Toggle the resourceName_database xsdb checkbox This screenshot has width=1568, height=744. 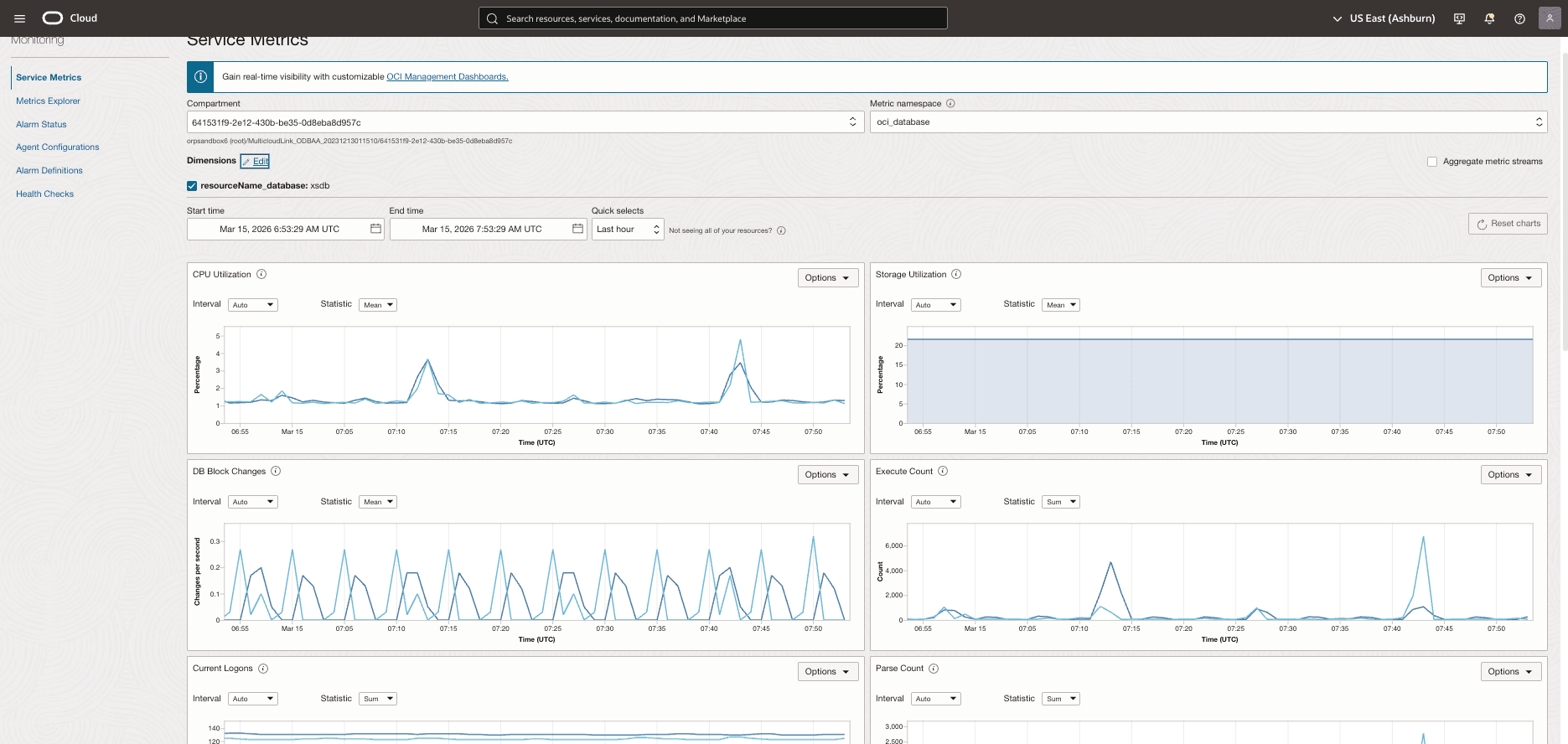pos(192,186)
